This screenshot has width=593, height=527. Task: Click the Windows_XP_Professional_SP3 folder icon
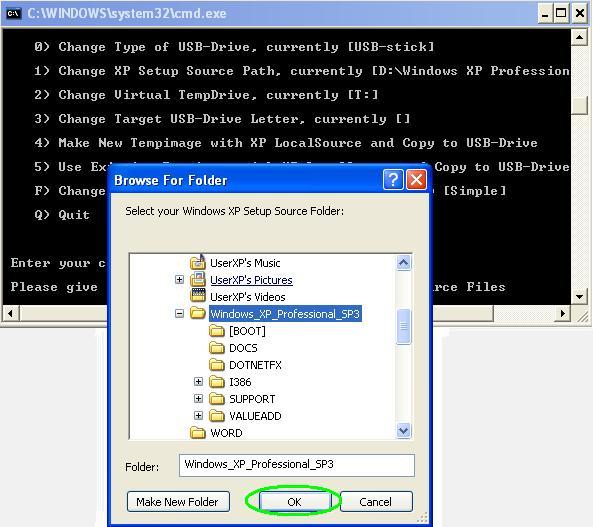click(197, 313)
